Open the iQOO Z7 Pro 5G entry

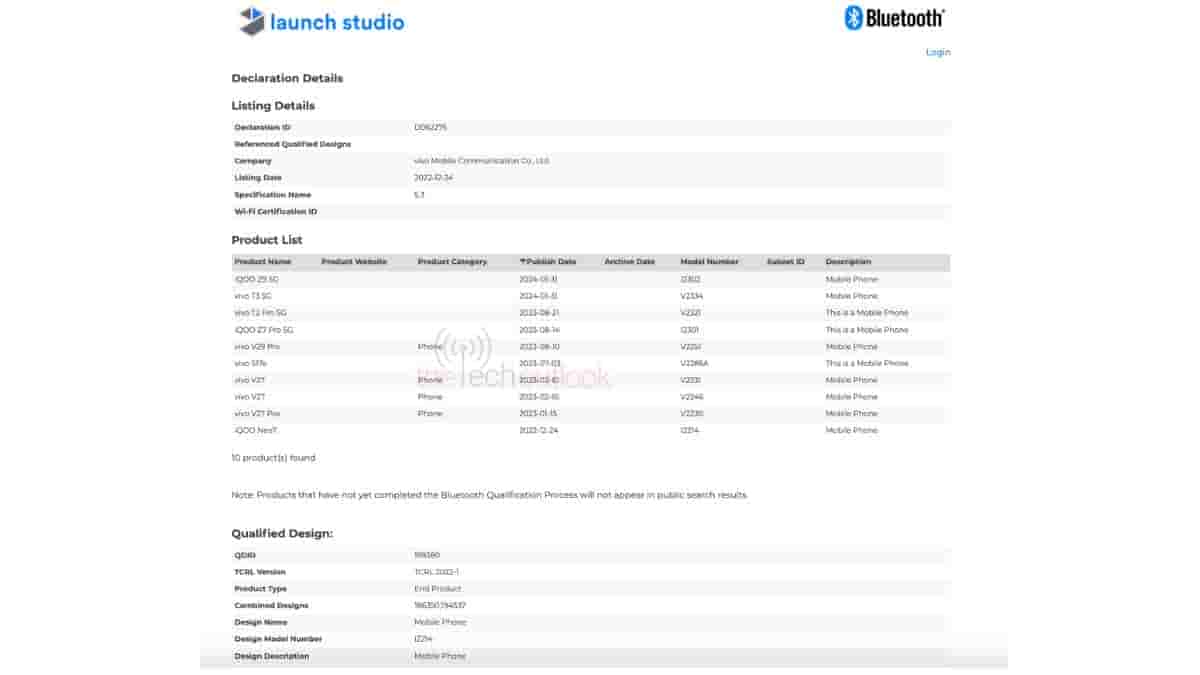click(263, 330)
